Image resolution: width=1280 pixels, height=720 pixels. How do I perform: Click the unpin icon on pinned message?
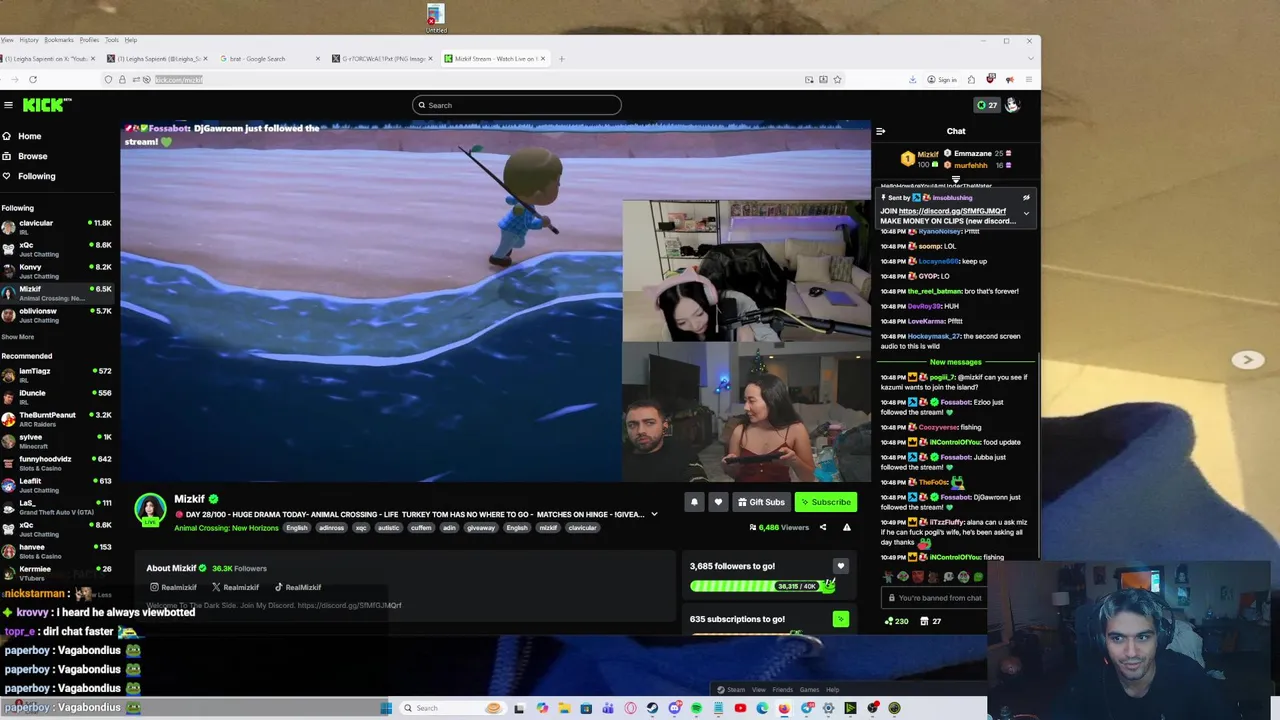[1026, 198]
